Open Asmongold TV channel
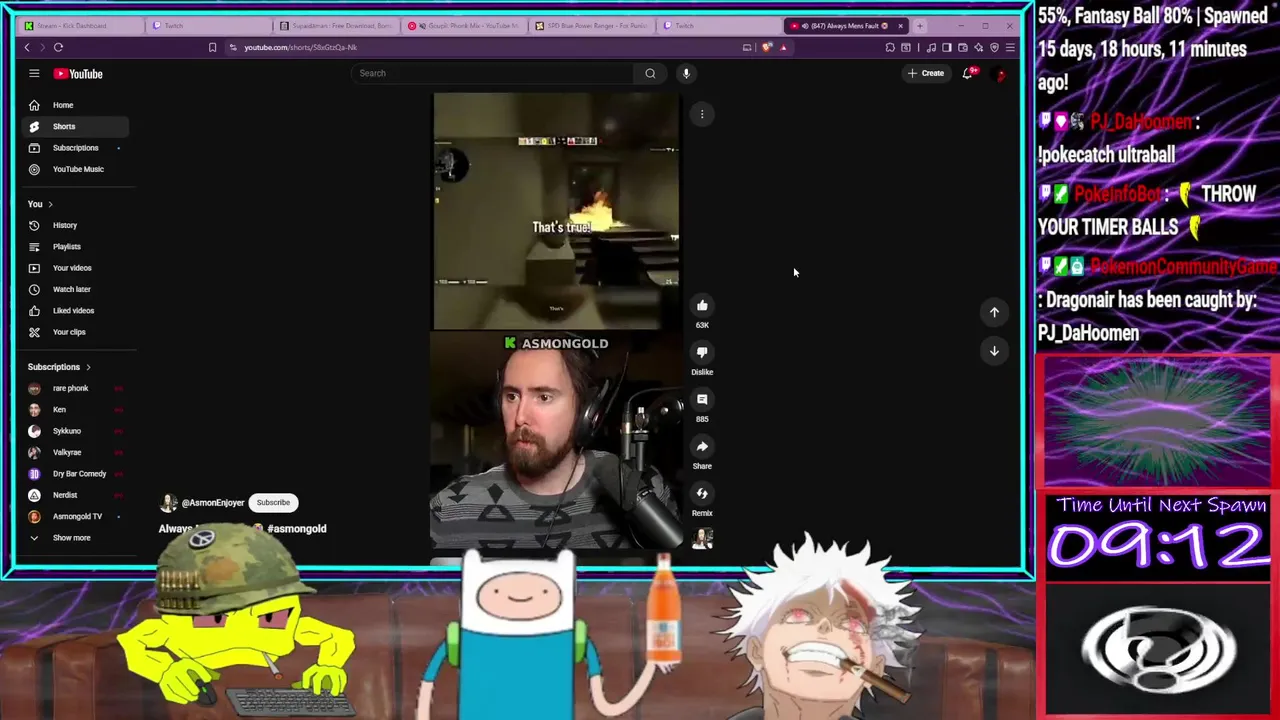This screenshot has height=720, width=1280. (75, 517)
